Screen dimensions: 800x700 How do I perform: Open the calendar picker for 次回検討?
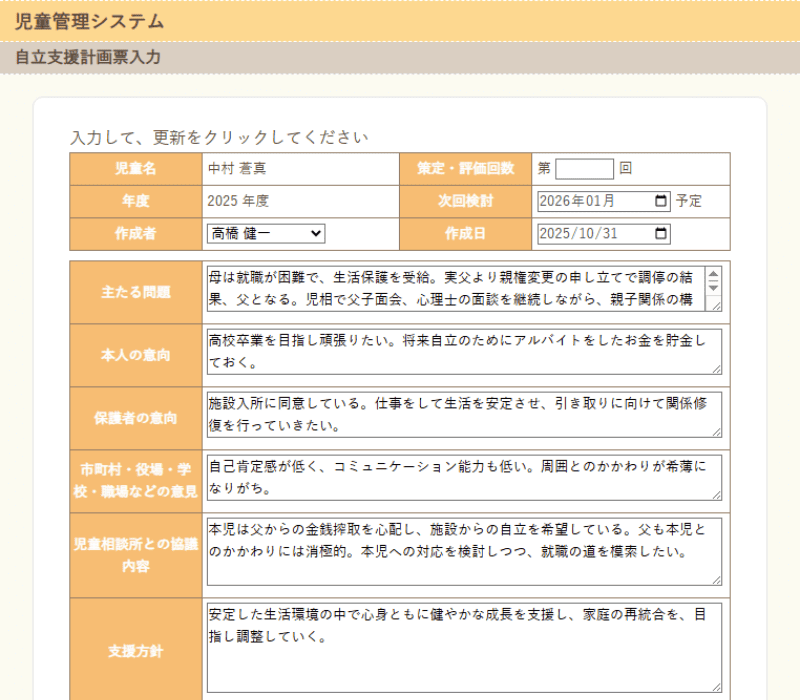click(x=661, y=201)
